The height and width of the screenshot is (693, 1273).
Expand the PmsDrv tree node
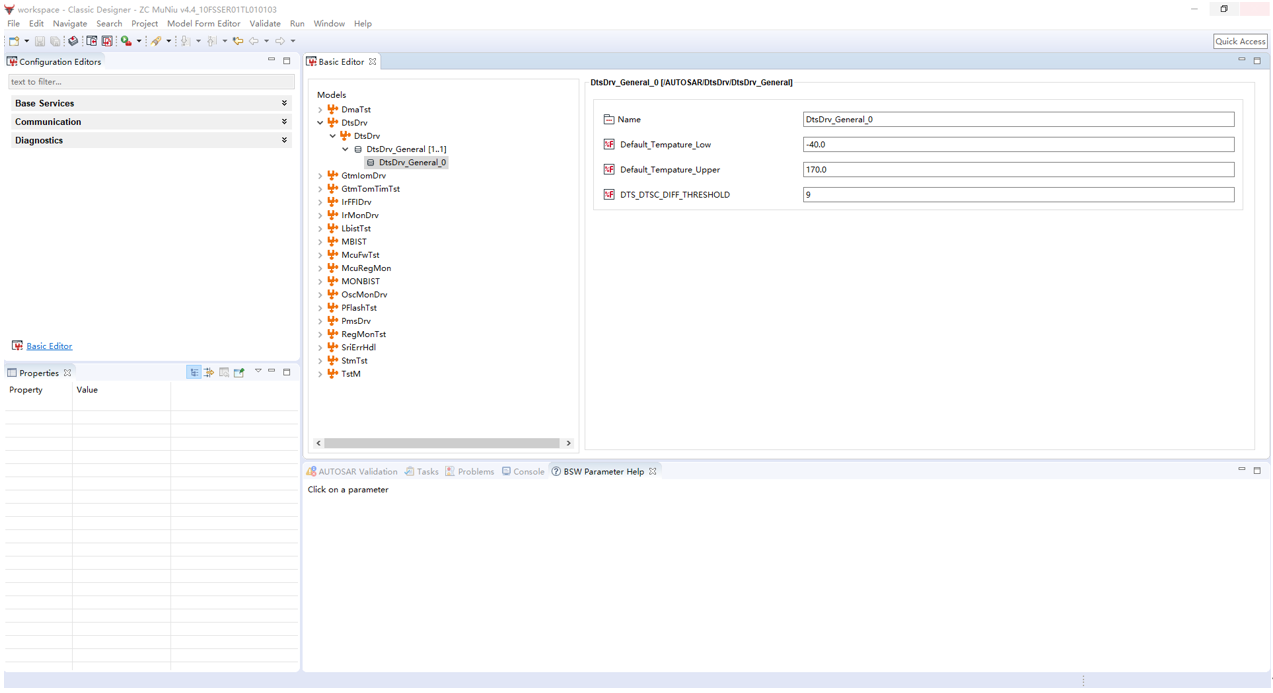pos(321,321)
